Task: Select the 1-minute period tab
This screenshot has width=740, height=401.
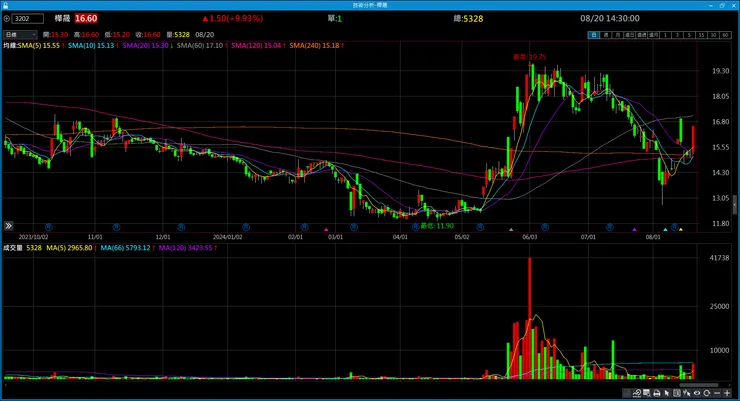Action: (x=665, y=35)
